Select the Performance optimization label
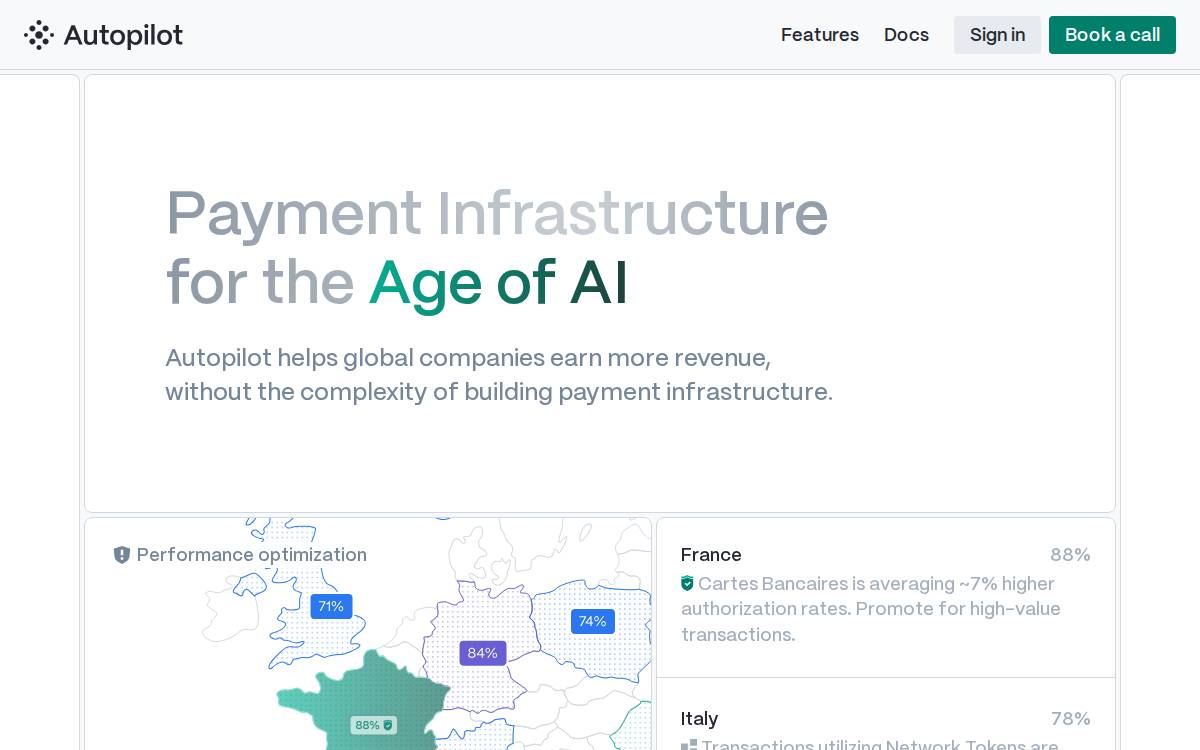 click(252, 555)
